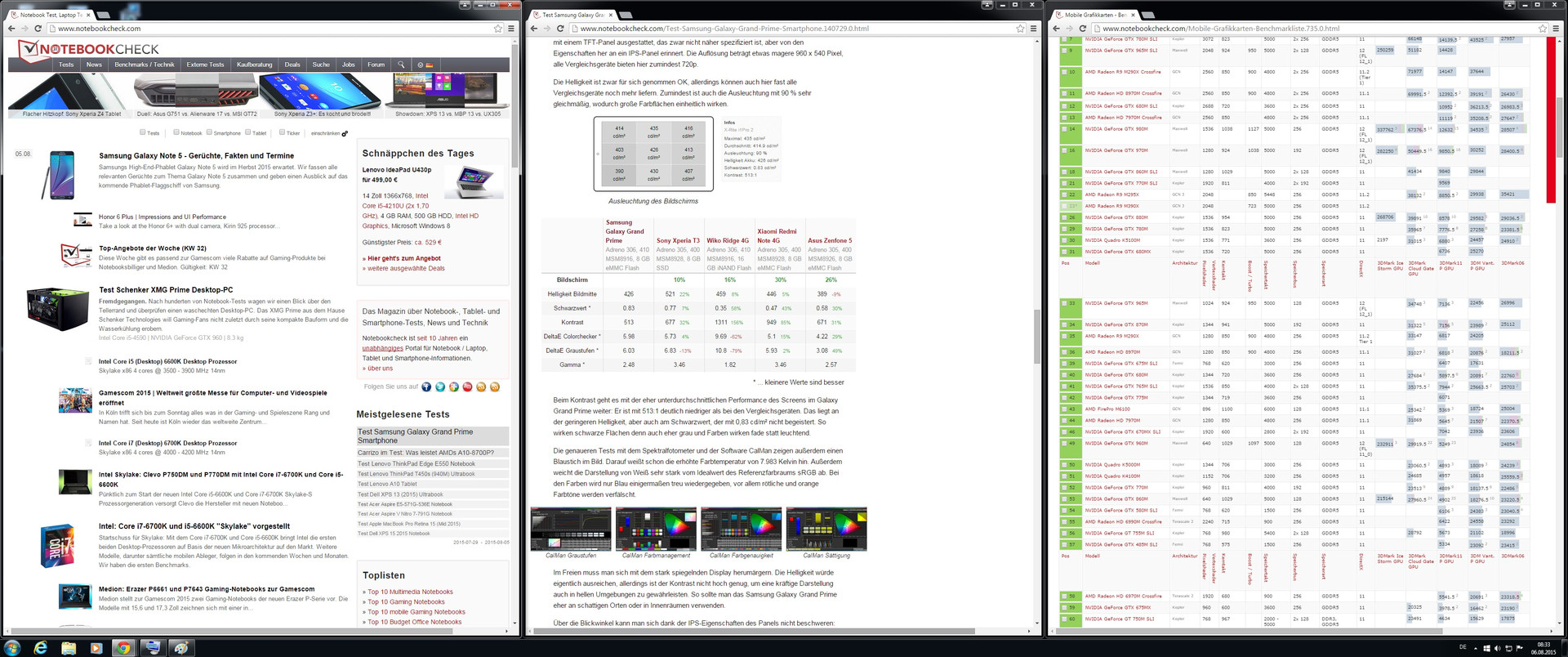Image resolution: width=1568 pixels, height=657 pixels.
Task: Open 'Samsung Galaxy Note 5 - Gerüchte' article
Action: 196,155
